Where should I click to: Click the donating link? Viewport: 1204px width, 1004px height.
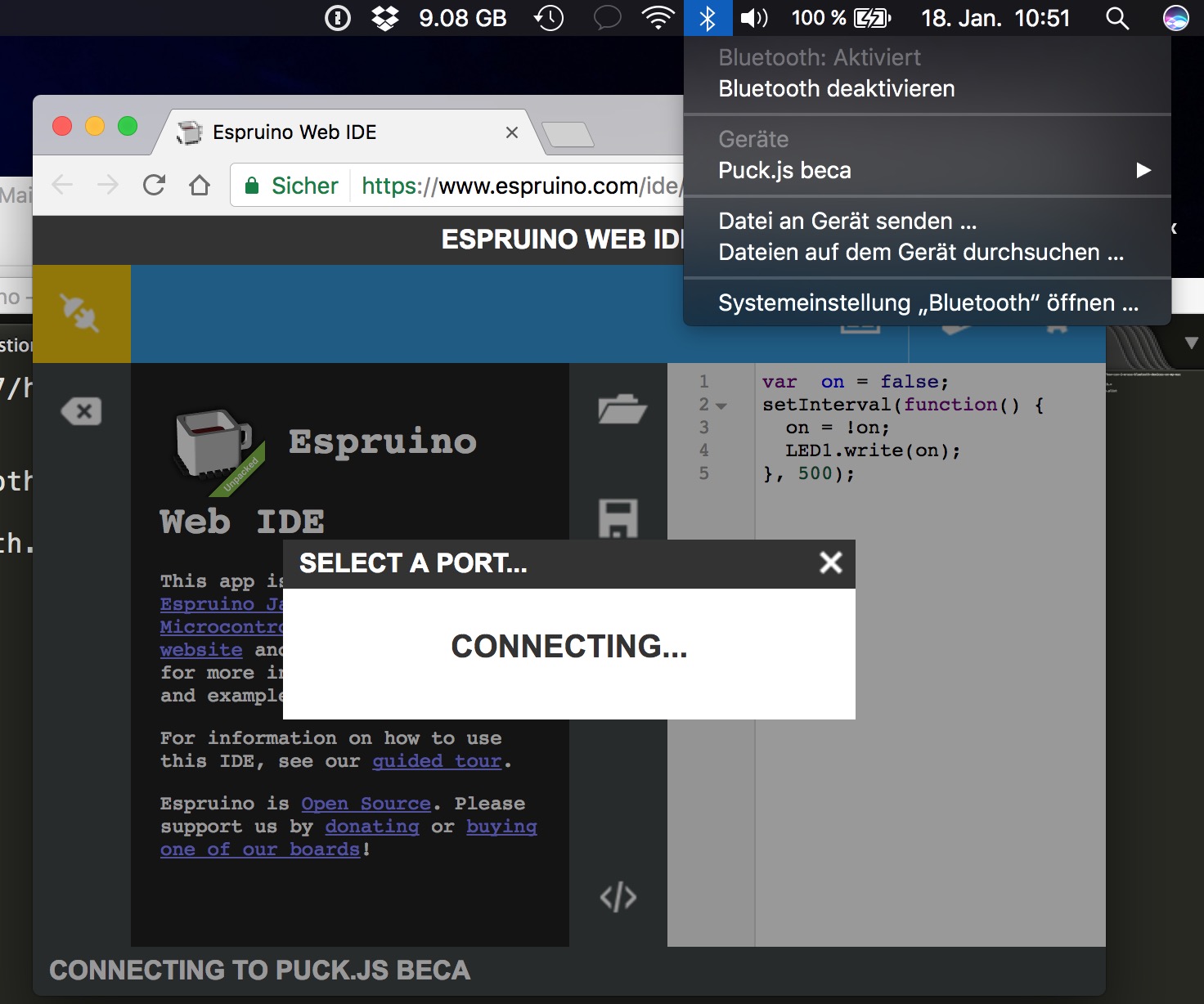(372, 827)
